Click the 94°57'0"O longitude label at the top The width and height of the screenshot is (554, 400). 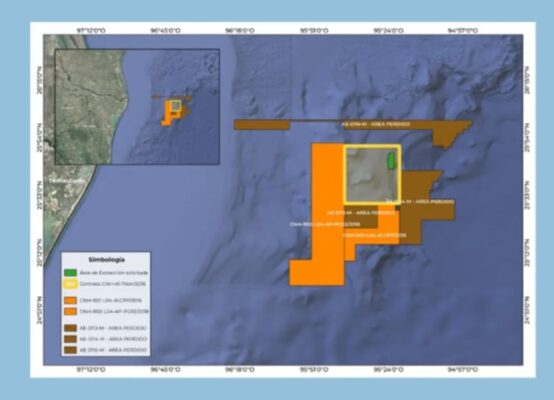463,31
